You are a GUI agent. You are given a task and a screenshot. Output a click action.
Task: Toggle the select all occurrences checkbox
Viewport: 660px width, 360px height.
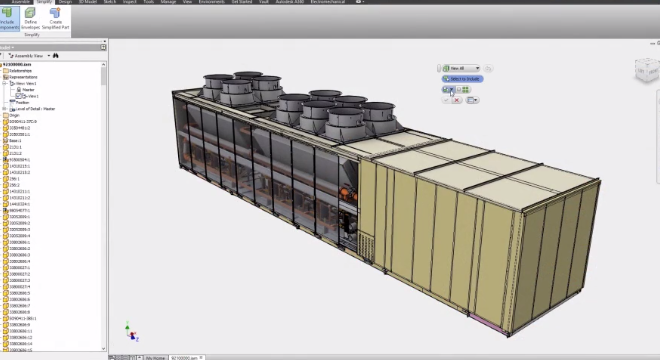459,90
